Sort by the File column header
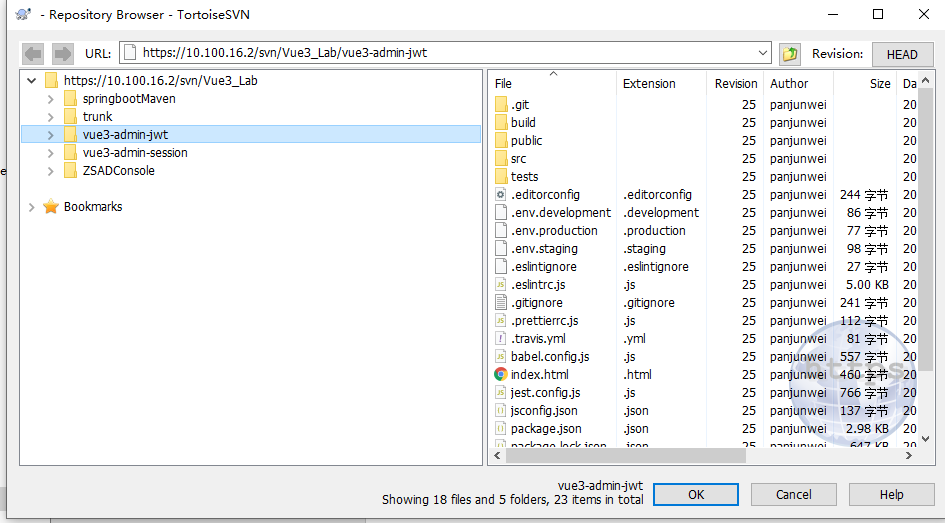The height and width of the screenshot is (523, 945). (x=553, y=83)
